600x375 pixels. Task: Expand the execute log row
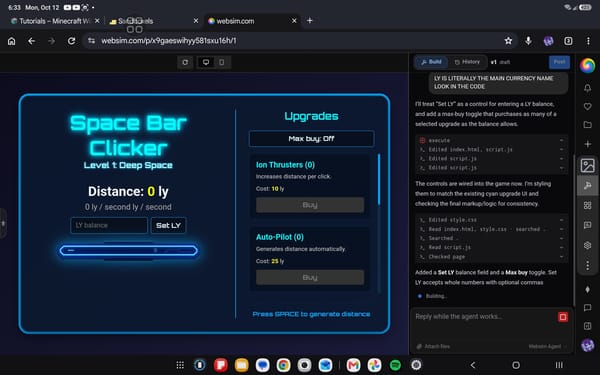tap(491, 140)
